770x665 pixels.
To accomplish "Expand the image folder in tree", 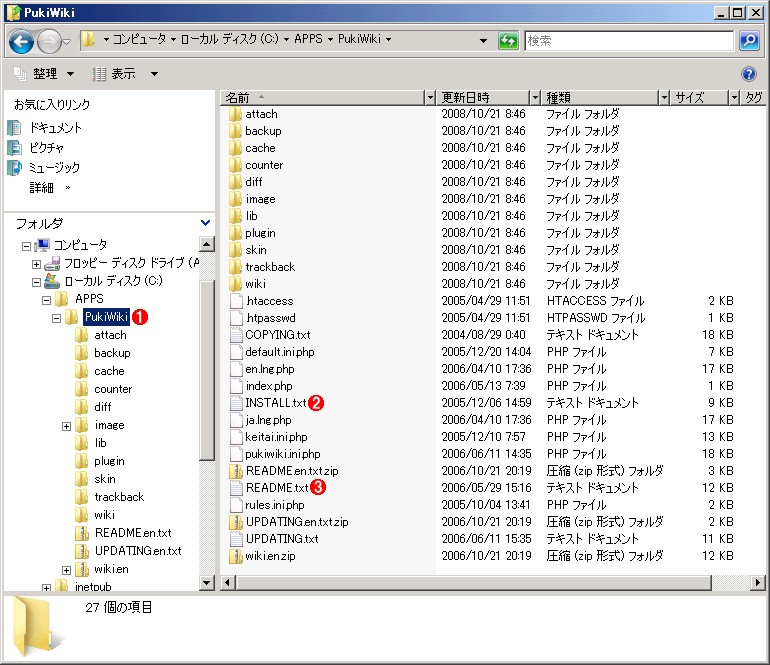I will click(x=66, y=426).
